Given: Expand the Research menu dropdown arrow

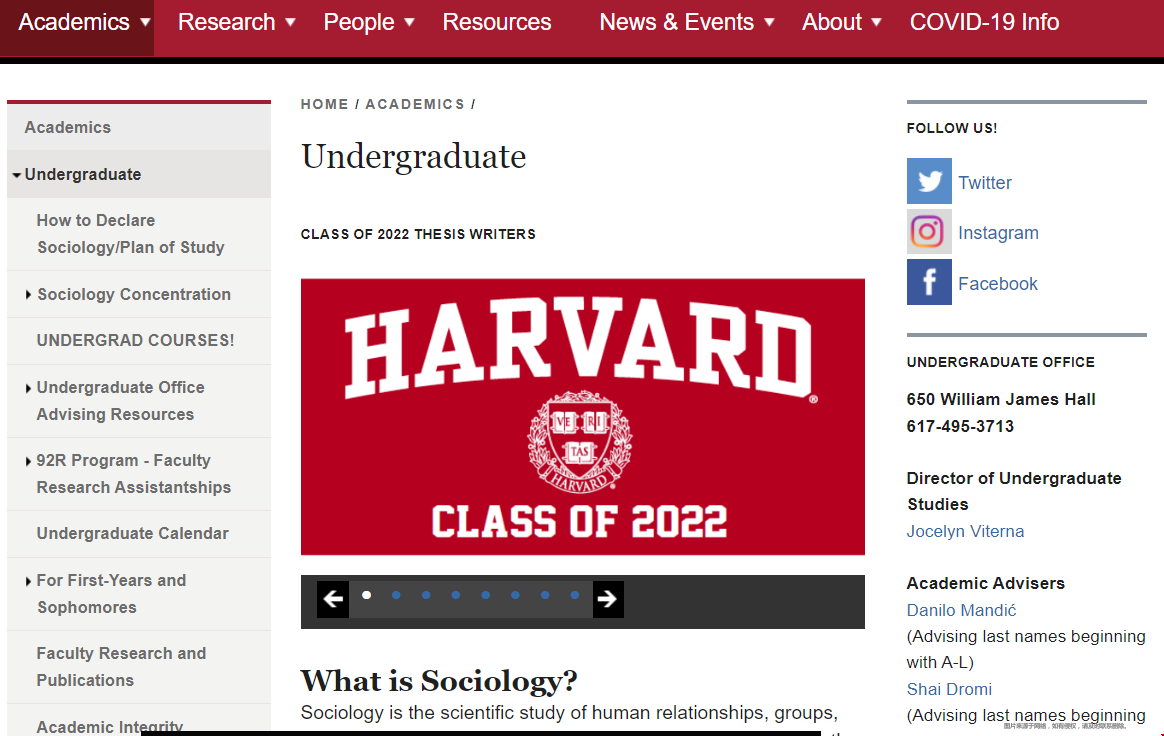Looking at the screenshot, I should pyautogui.click(x=290, y=22).
